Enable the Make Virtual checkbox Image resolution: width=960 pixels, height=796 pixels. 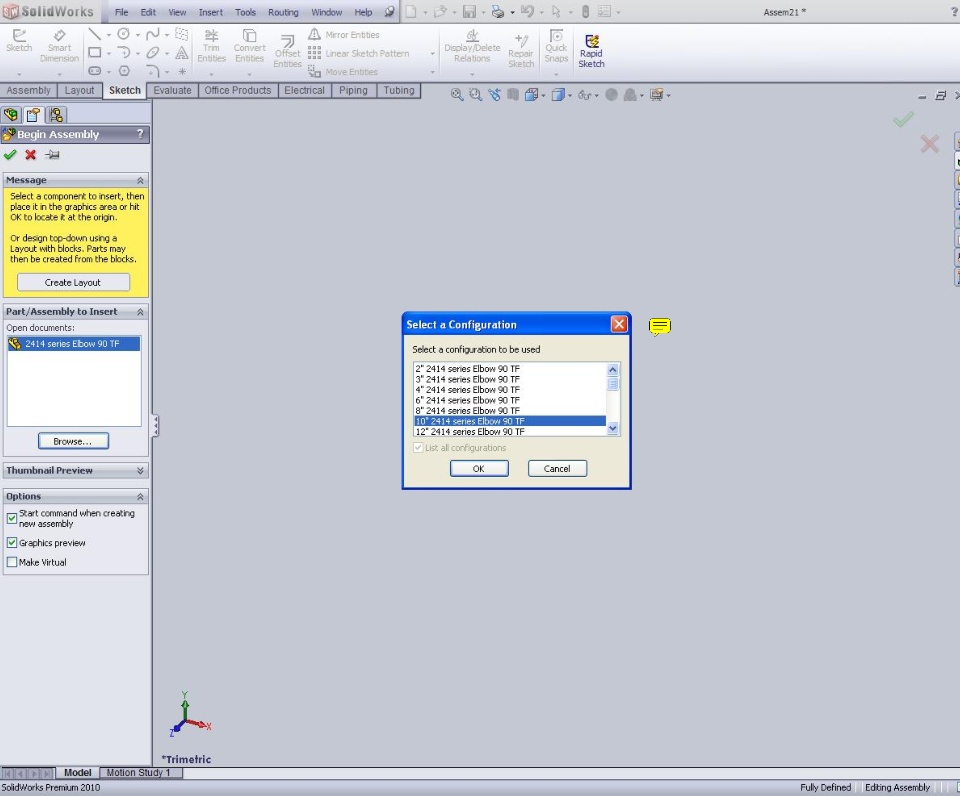pos(12,562)
